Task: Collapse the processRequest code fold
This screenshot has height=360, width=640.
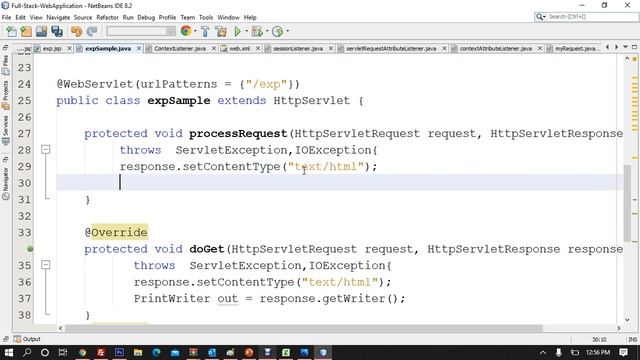Action: pos(46,150)
